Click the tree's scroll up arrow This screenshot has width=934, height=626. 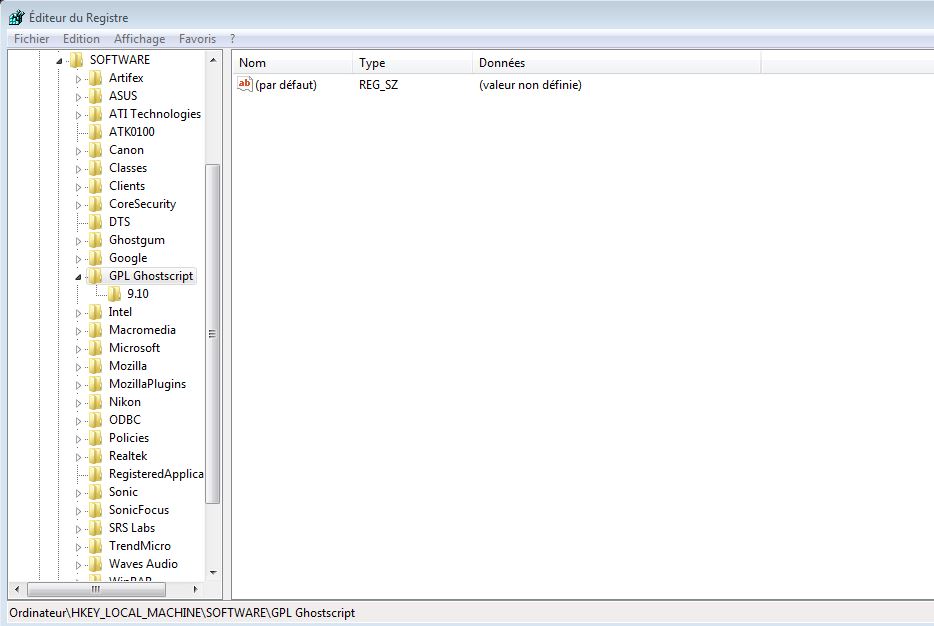(213, 60)
